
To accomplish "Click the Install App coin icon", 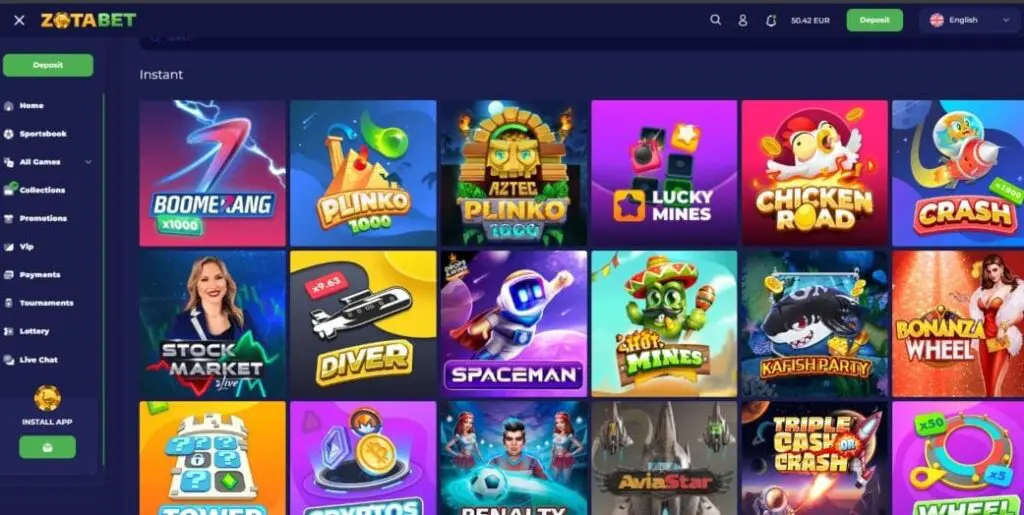I will [x=47, y=398].
